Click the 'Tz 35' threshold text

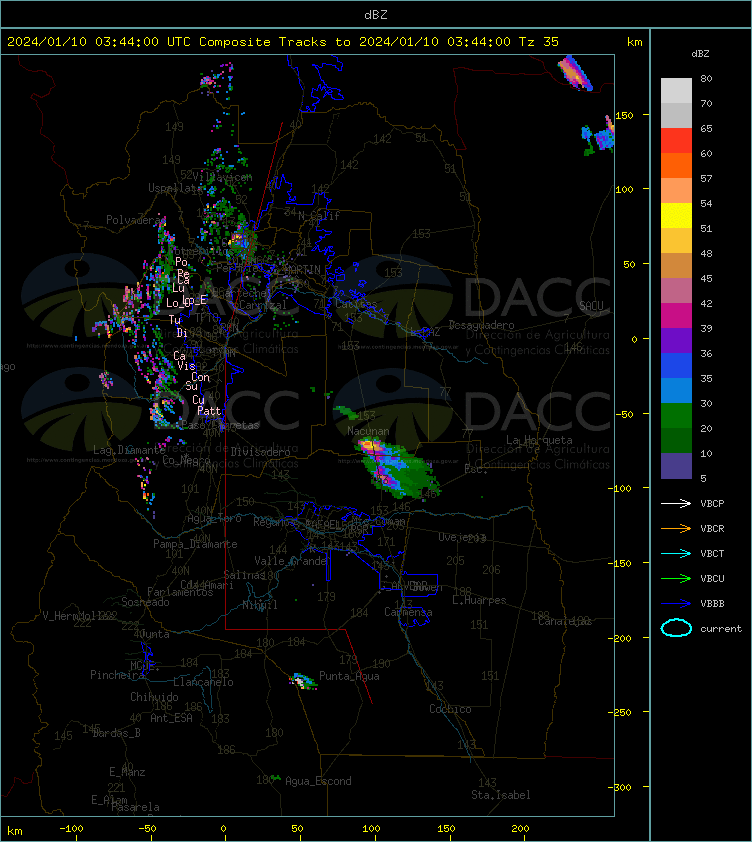pyautogui.click(x=539, y=42)
